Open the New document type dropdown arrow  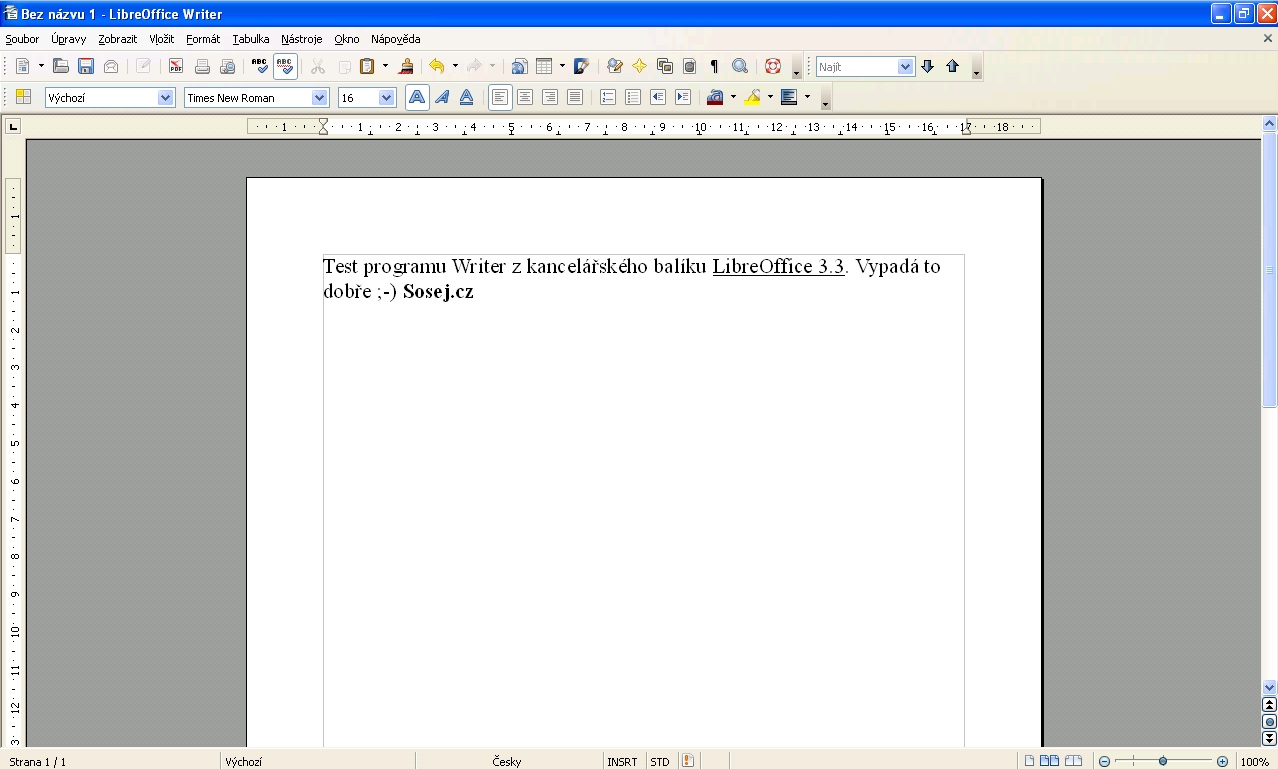coord(41,67)
